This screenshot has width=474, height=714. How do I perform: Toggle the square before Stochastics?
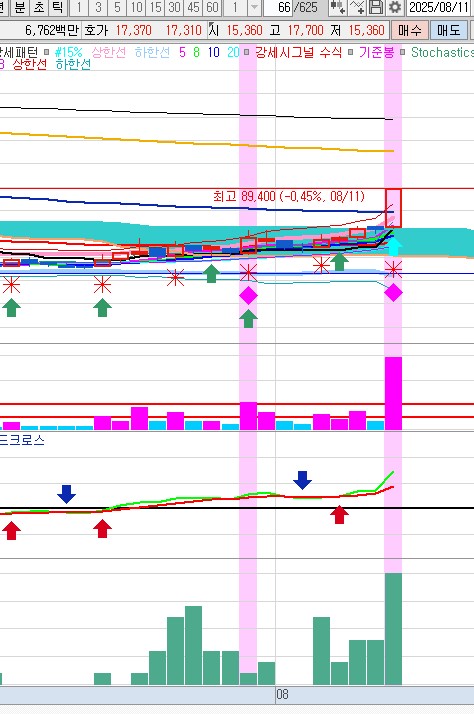(403, 52)
